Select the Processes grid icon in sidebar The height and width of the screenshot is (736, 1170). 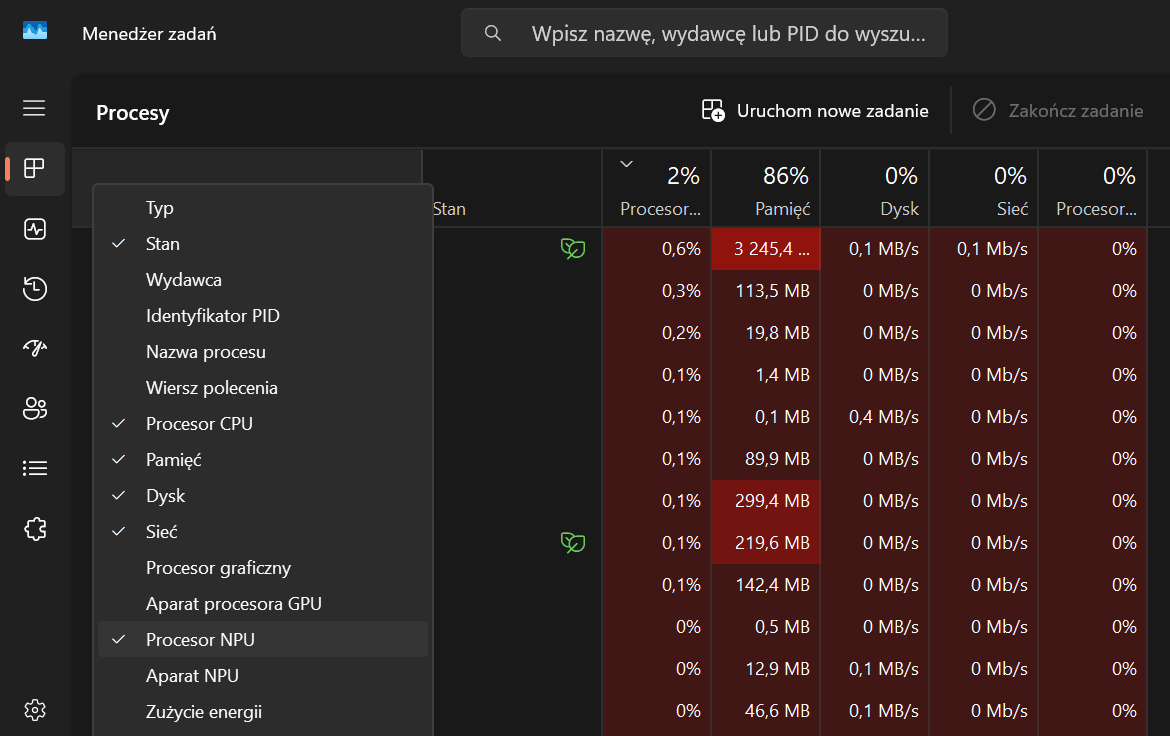pos(34,168)
